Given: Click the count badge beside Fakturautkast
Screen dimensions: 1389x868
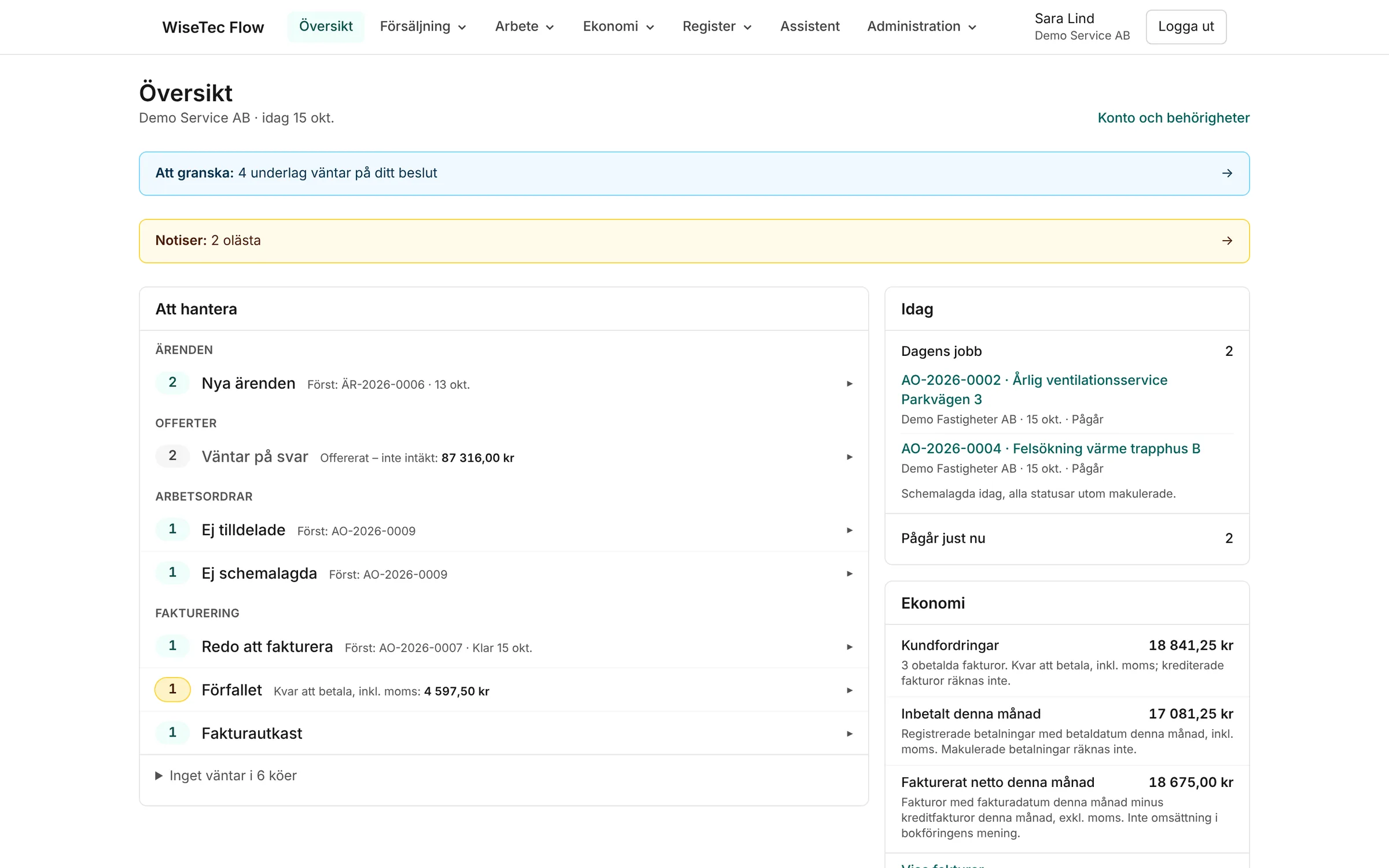Looking at the screenshot, I should (172, 733).
